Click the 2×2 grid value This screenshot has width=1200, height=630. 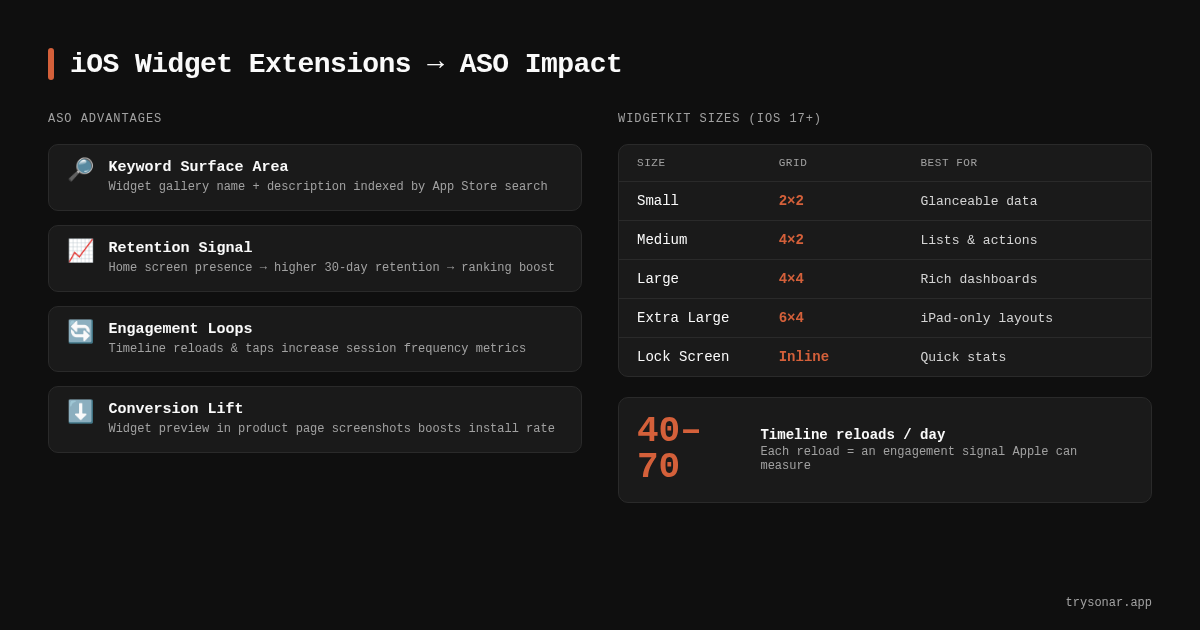(791, 201)
